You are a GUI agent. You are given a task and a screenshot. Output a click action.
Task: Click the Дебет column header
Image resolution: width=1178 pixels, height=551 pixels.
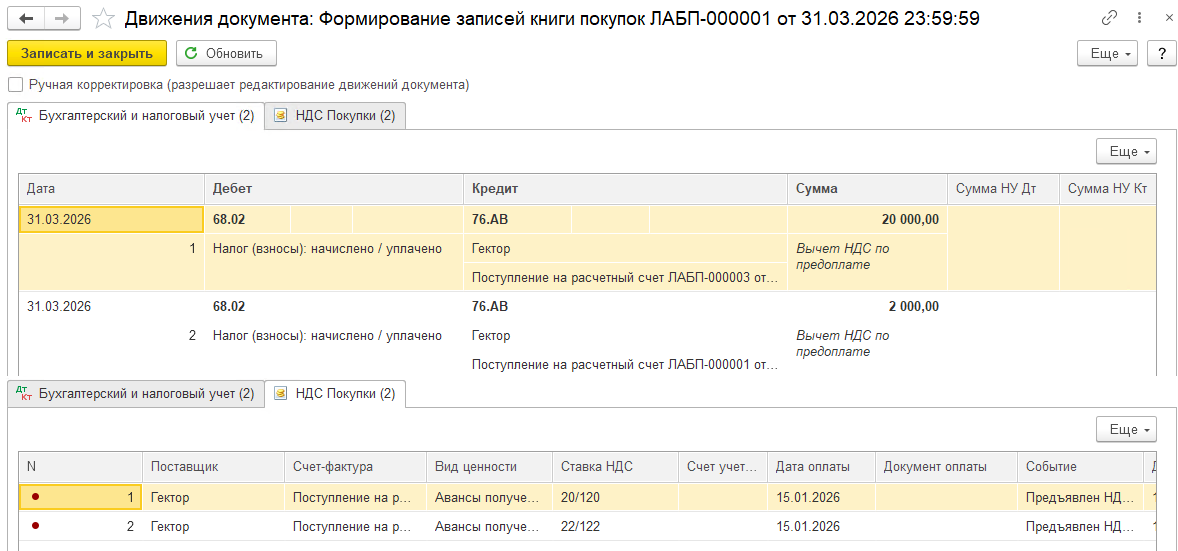coord(334,189)
